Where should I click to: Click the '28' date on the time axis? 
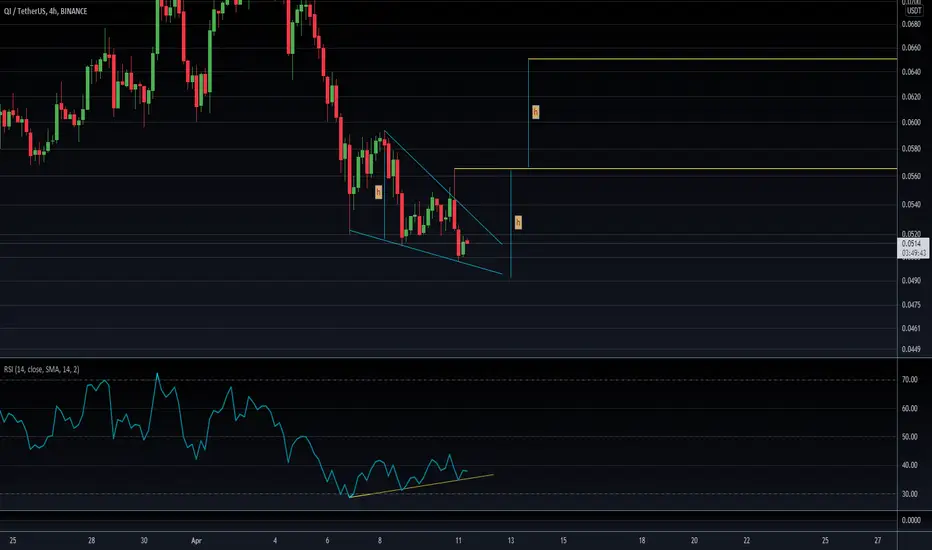click(92, 540)
